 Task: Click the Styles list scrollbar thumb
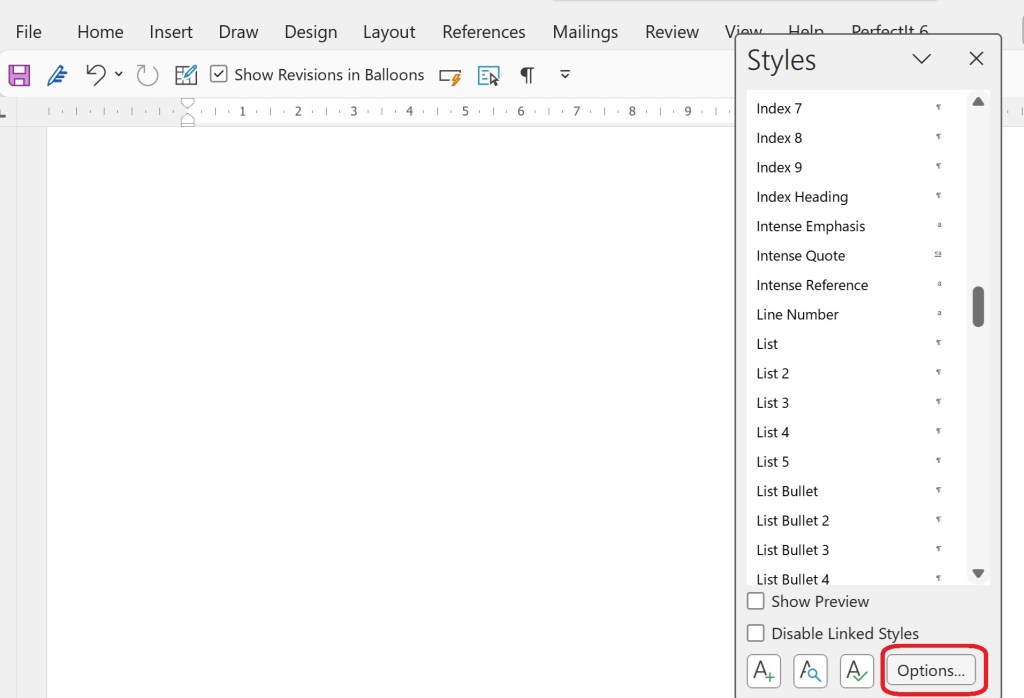[978, 306]
